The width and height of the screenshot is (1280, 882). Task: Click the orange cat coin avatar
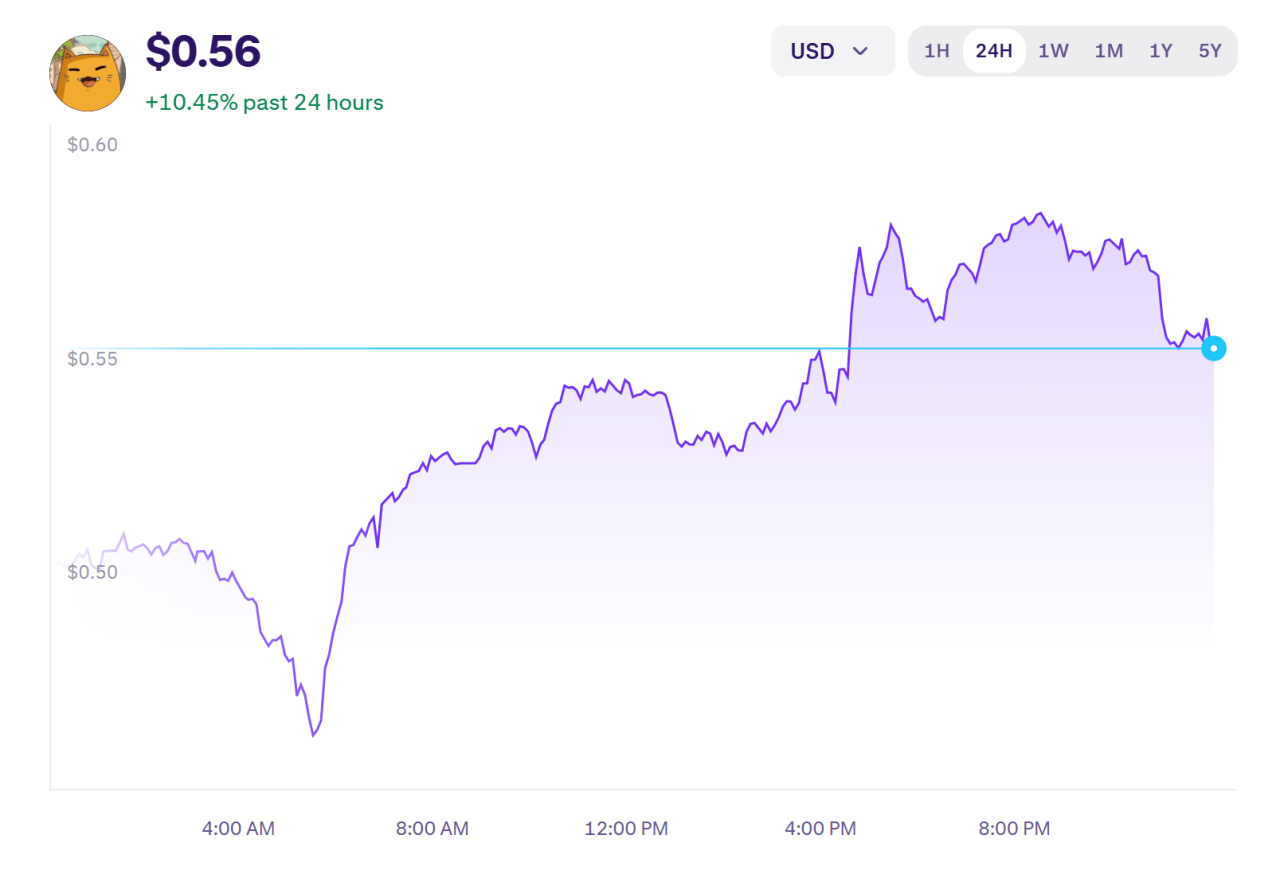tap(88, 73)
